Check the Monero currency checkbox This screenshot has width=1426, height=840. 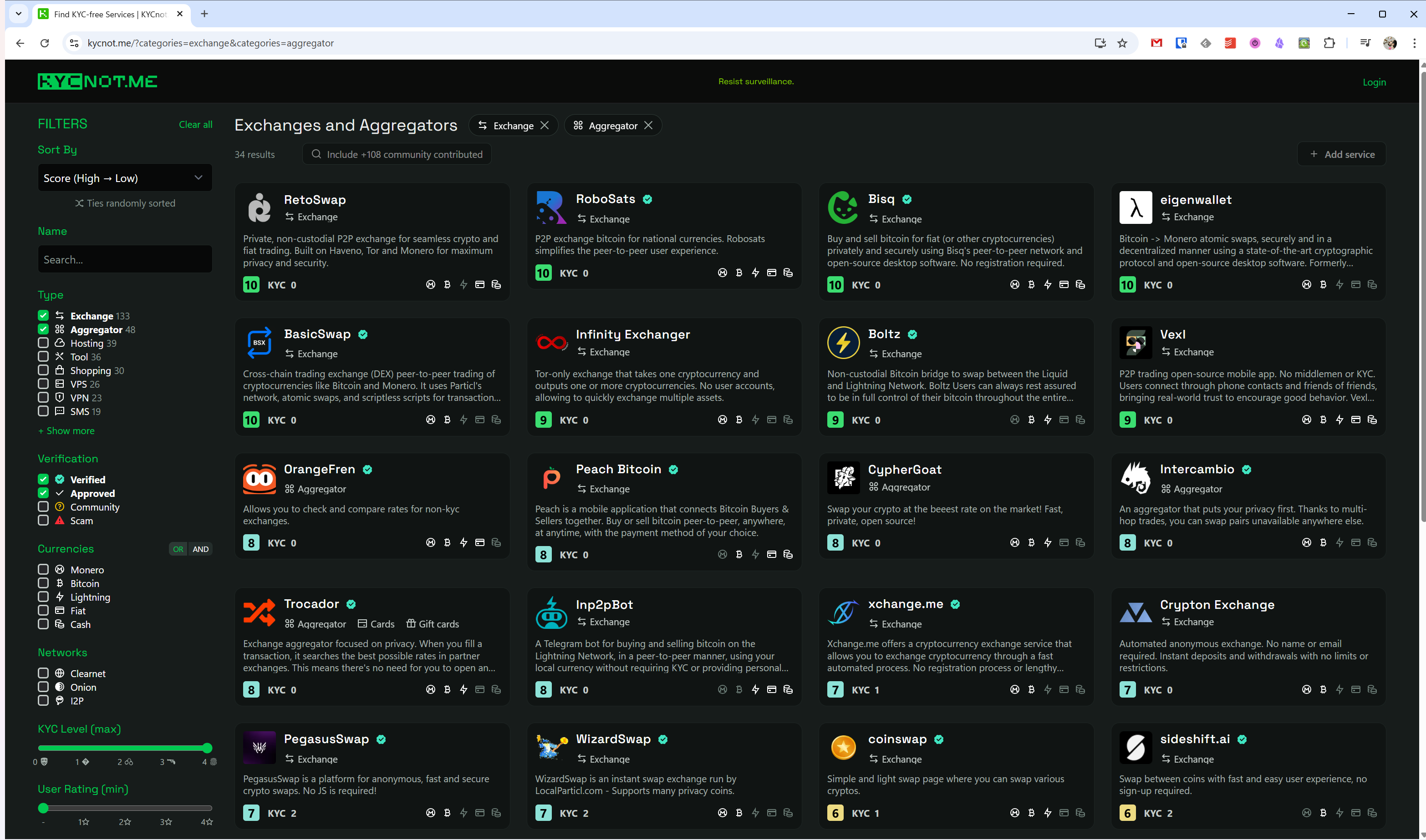click(43, 569)
